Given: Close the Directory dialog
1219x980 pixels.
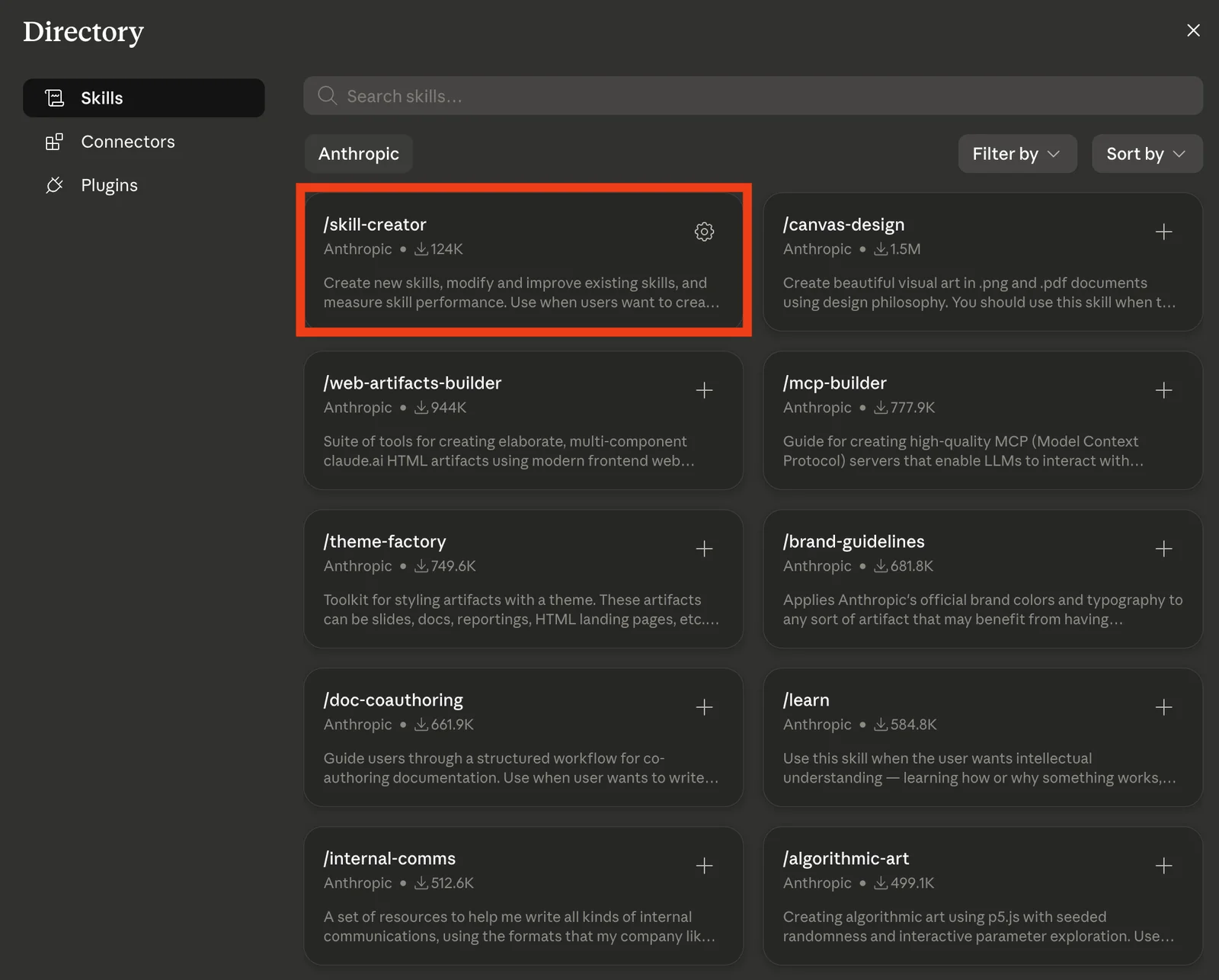Looking at the screenshot, I should [1193, 30].
